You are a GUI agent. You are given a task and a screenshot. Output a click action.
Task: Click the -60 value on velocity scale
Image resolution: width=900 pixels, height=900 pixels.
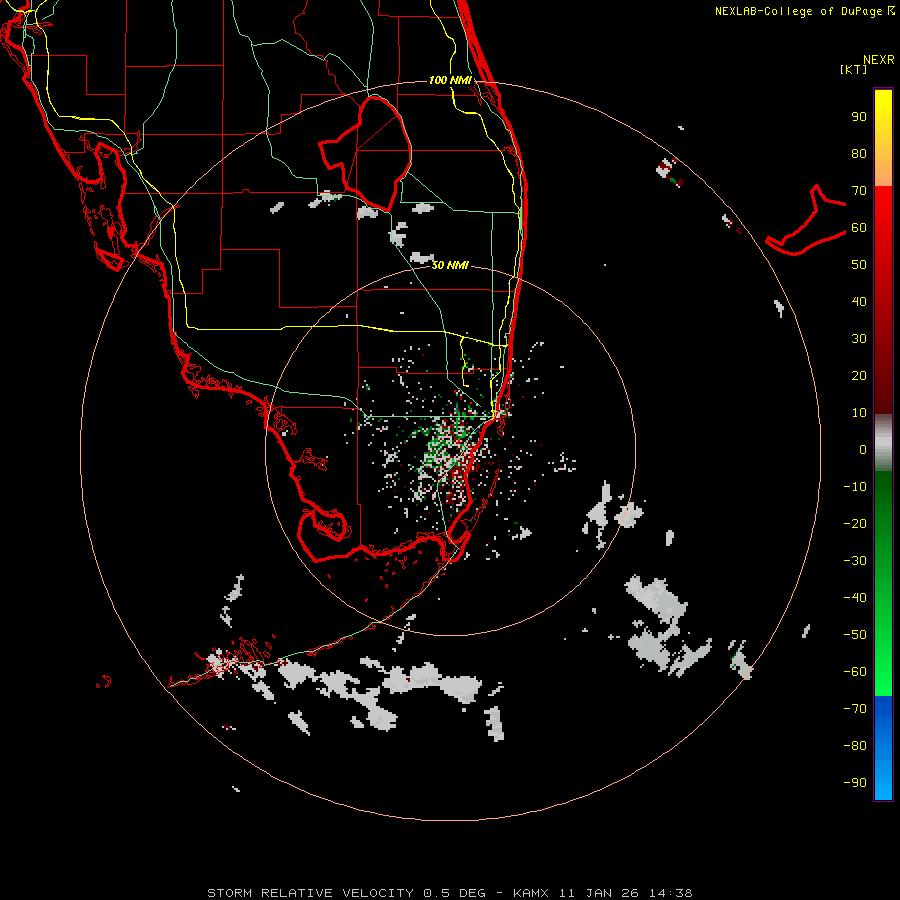point(855,672)
